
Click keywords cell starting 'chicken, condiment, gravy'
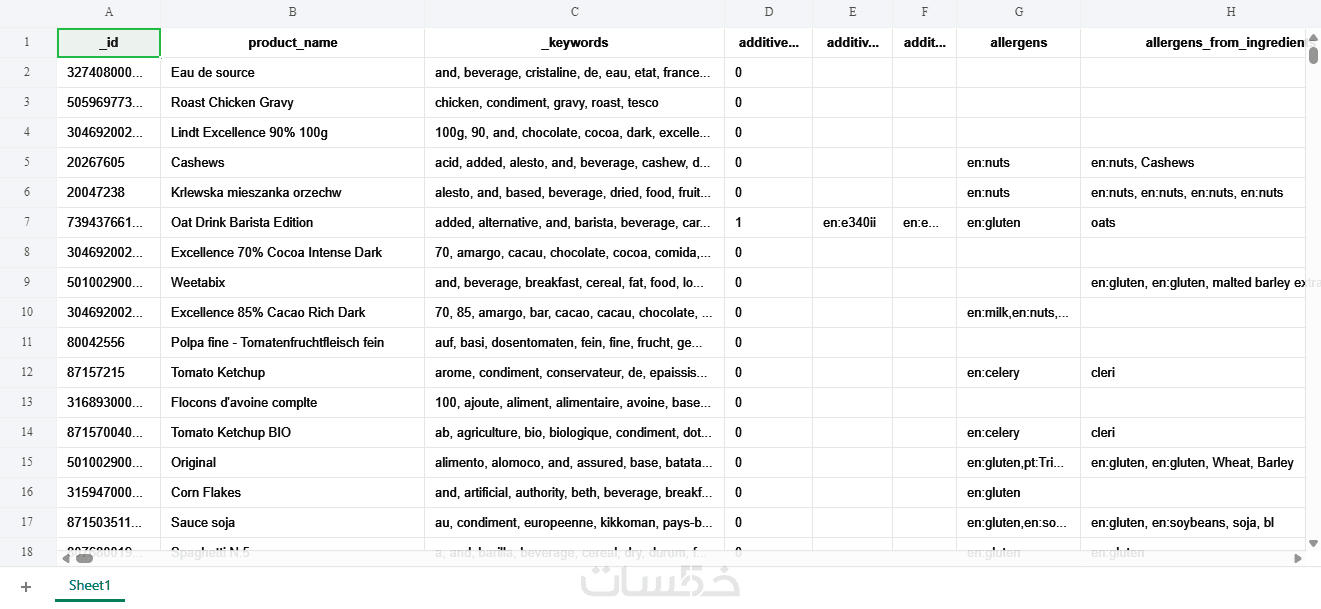click(575, 102)
